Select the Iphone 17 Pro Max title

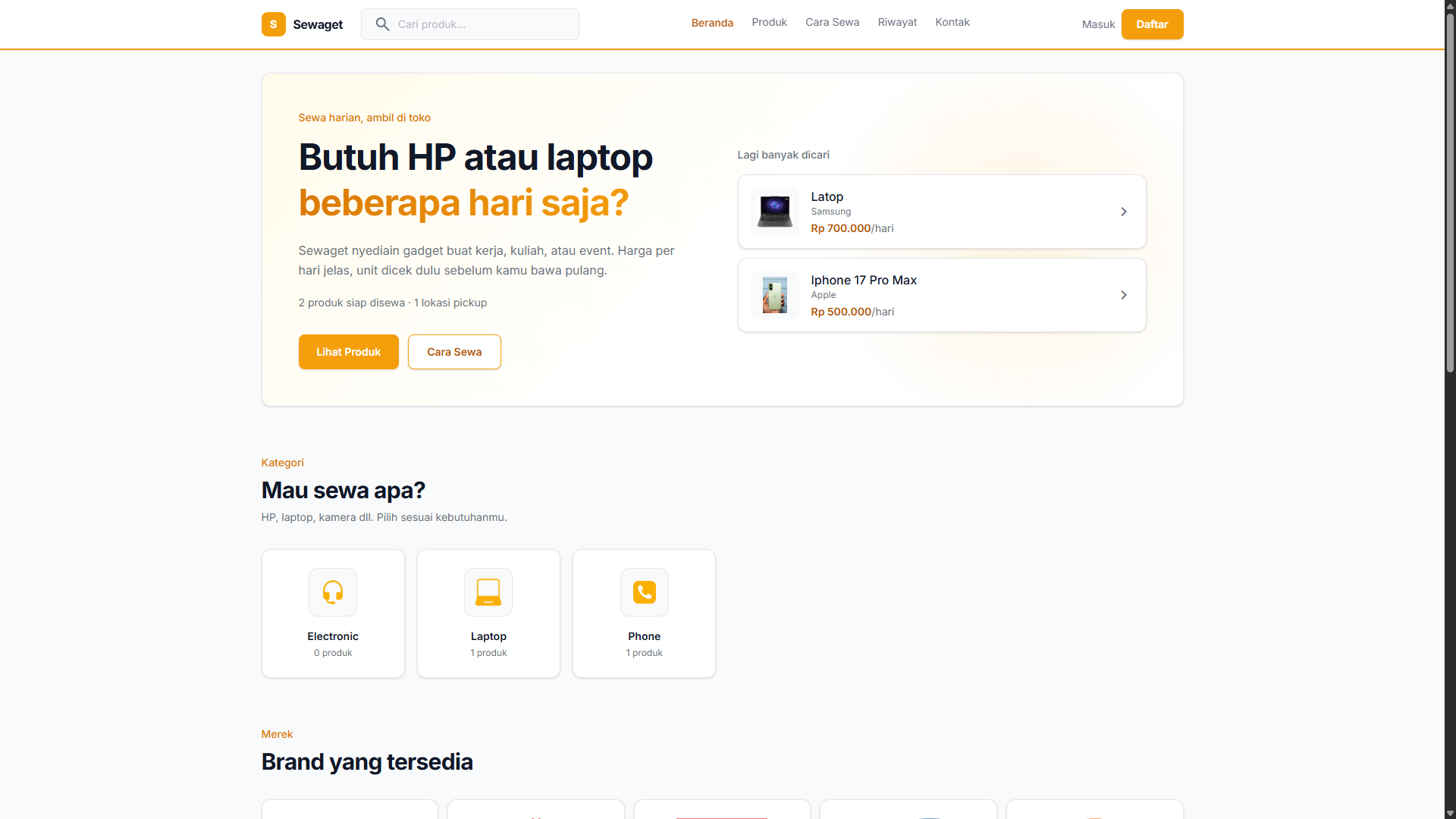[864, 280]
